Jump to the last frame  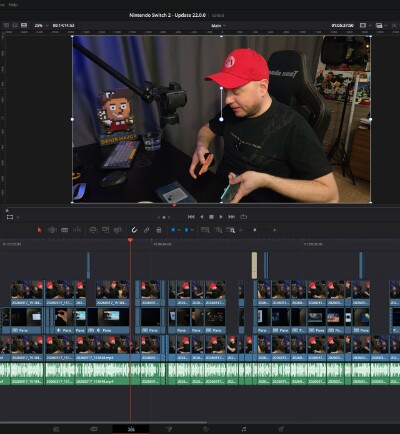point(231,217)
